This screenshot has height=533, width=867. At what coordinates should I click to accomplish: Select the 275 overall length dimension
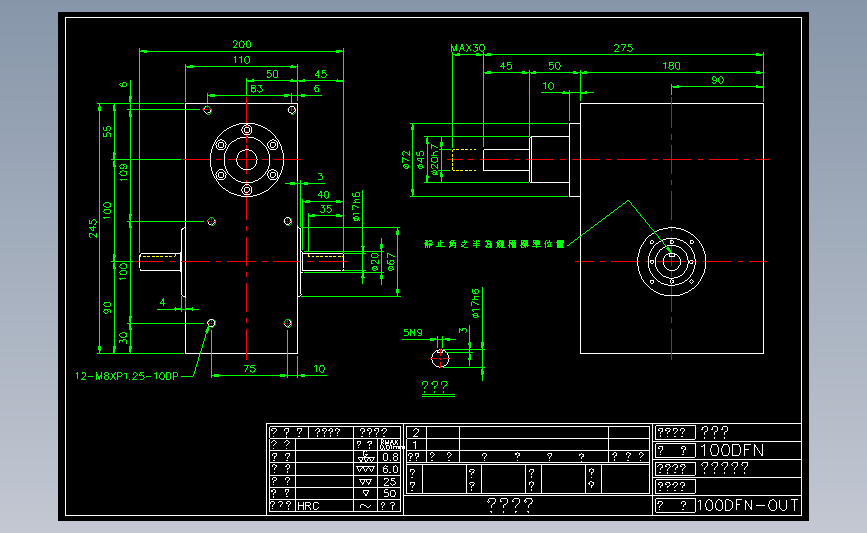623,48
